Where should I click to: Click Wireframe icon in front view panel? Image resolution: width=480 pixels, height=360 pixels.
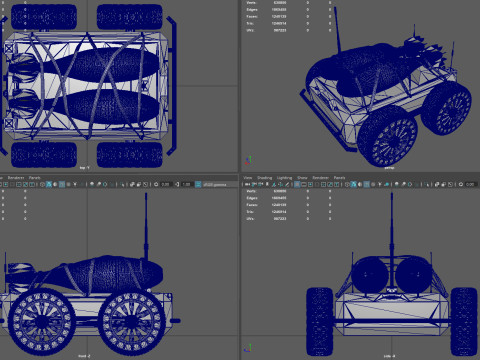pyautogui.click(x=42, y=184)
